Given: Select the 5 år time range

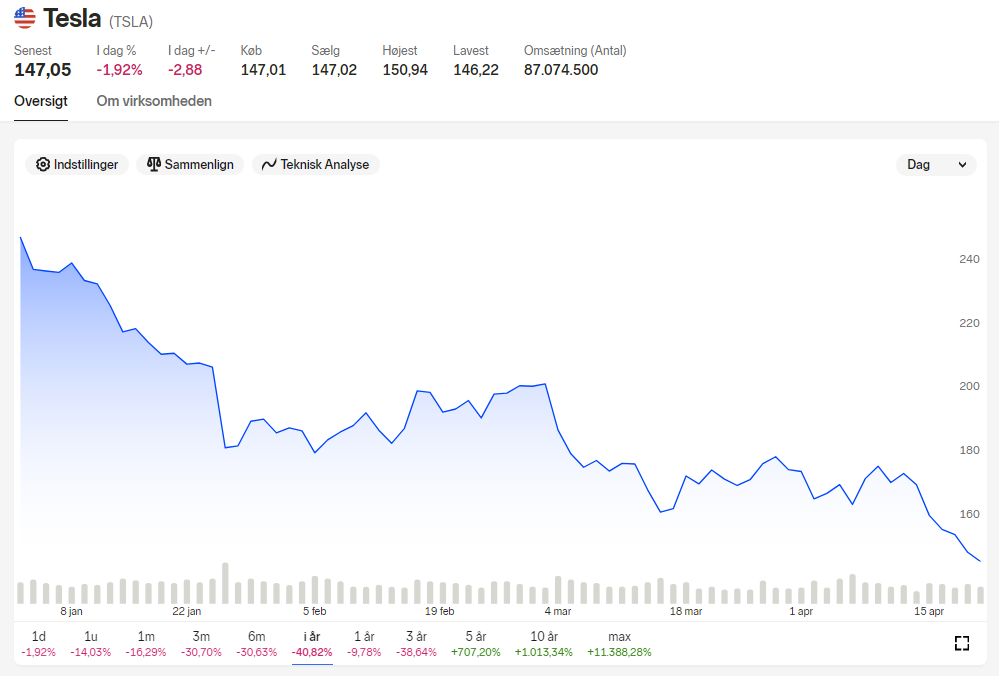Looking at the screenshot, I should (476, 644).
